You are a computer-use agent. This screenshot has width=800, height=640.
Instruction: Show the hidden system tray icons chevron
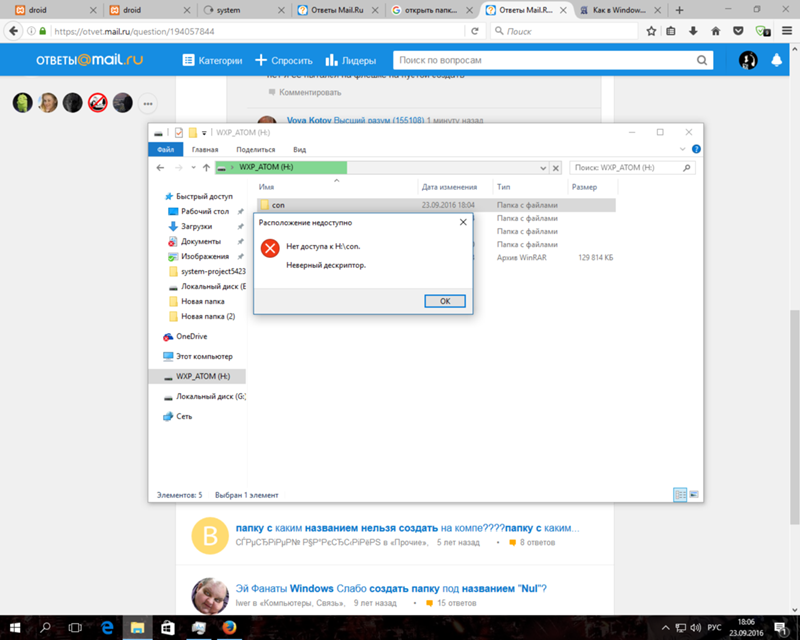click(x=665, y=627)
